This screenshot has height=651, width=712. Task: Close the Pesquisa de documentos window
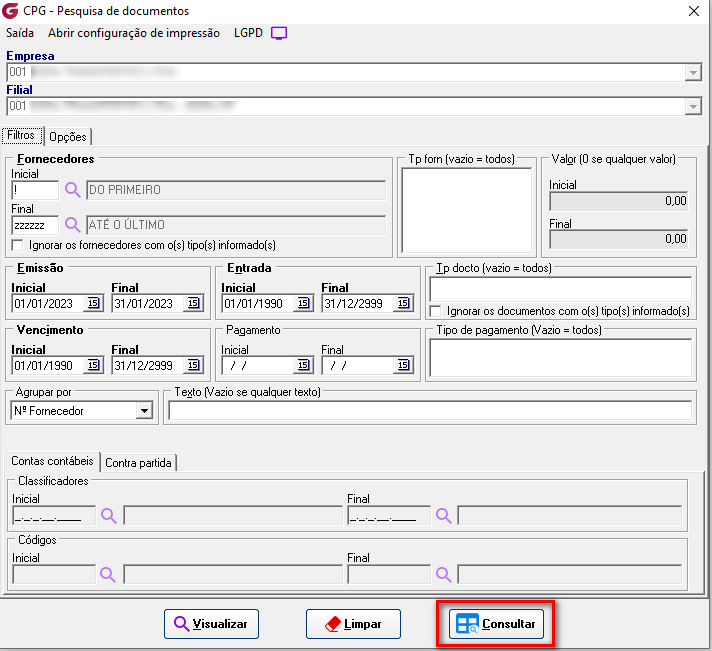pos(693,11)
